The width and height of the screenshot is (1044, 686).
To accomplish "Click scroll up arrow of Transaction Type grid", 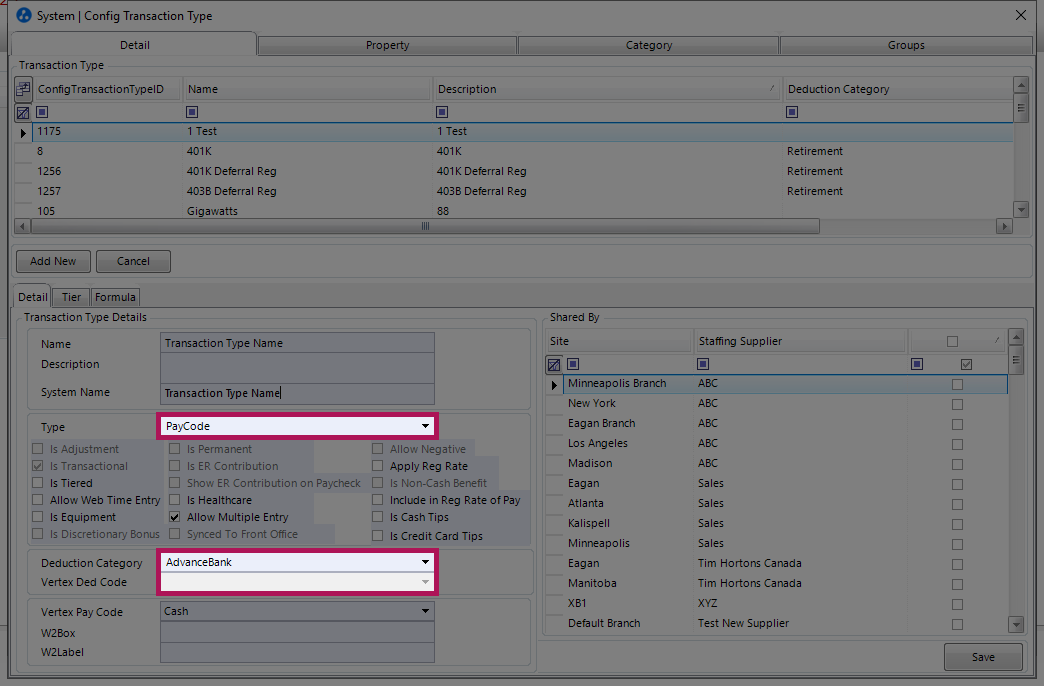I will (x=1021, y=85).
